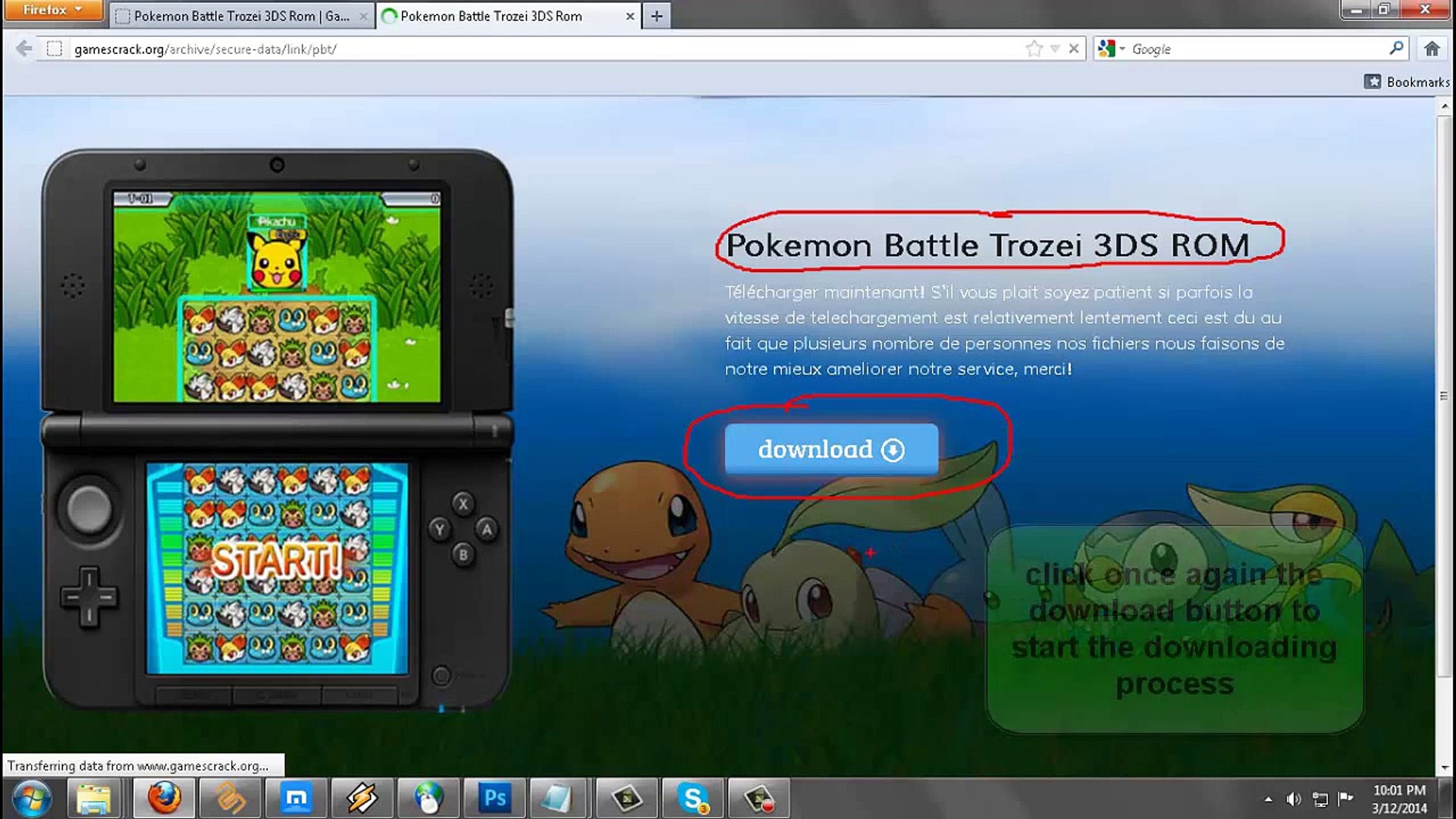
Task: Expand the URL history dropdown arrow
Action: (1055, 49)
